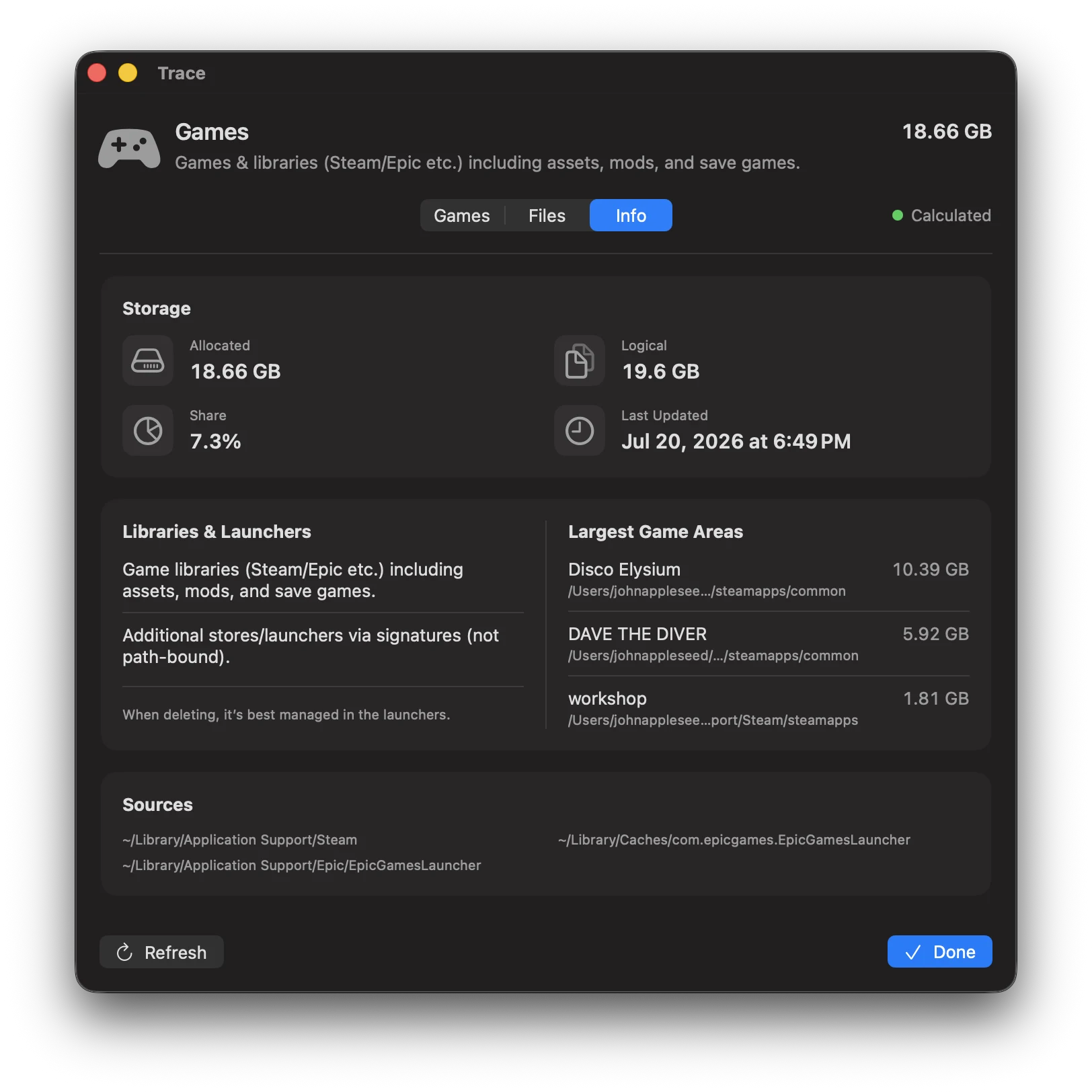
Task: Click the Largest Game Areas heading
Action: pos(656,532)
